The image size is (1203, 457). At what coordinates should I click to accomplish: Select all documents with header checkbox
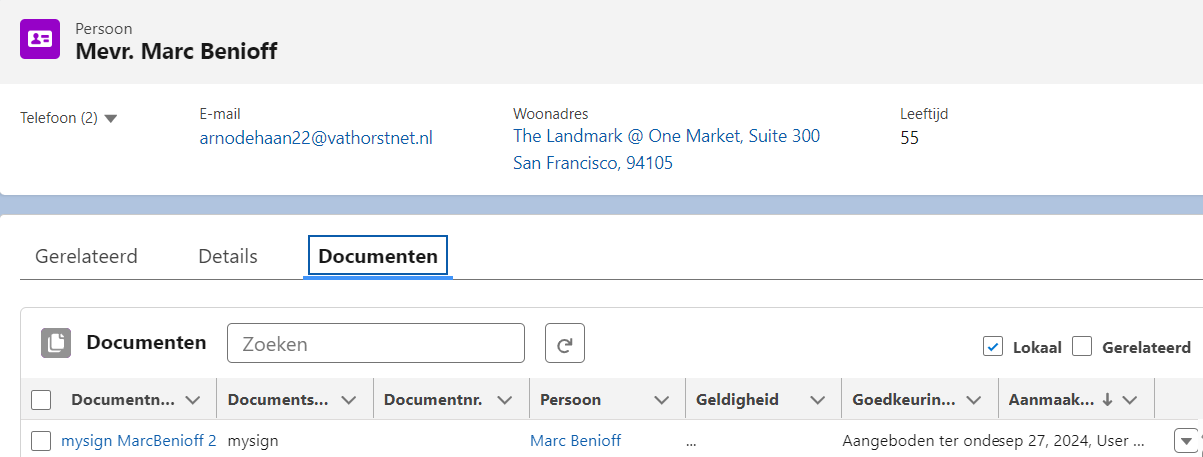(x=41, y=400)
